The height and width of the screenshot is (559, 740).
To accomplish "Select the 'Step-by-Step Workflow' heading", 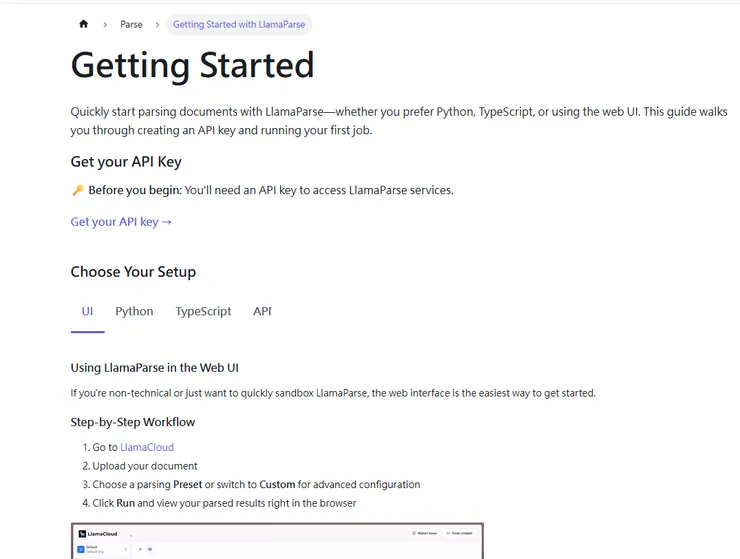I will pos(133,422).
